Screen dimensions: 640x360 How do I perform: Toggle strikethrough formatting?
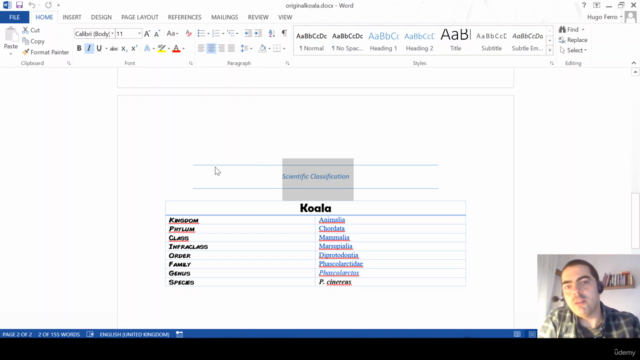(113, 49)
